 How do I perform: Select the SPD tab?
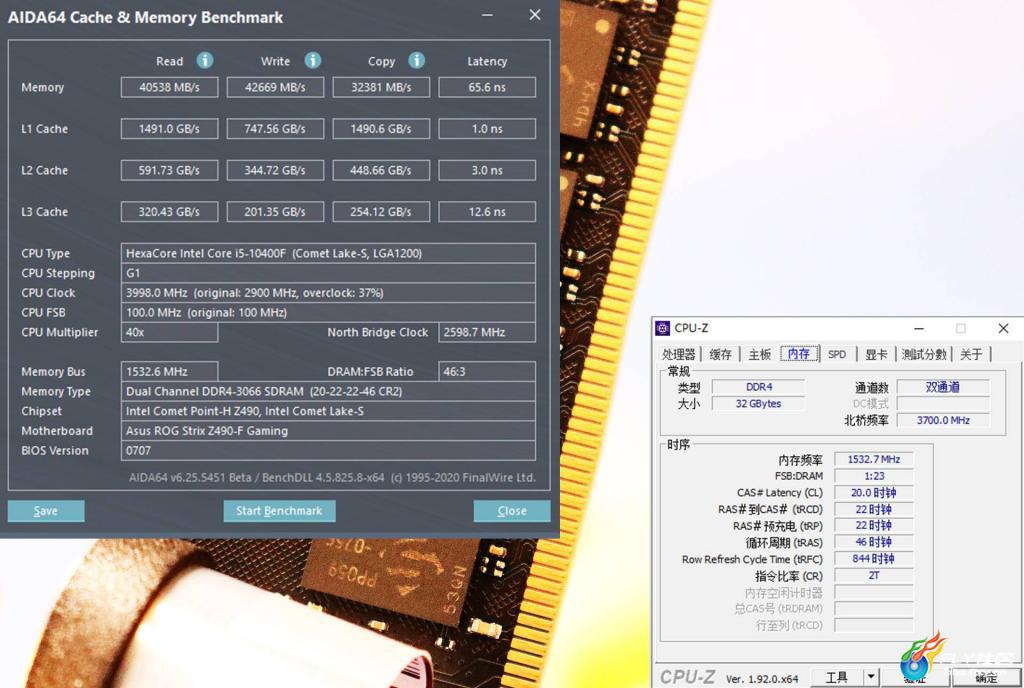pyautogui.click(x=837, y=354)
